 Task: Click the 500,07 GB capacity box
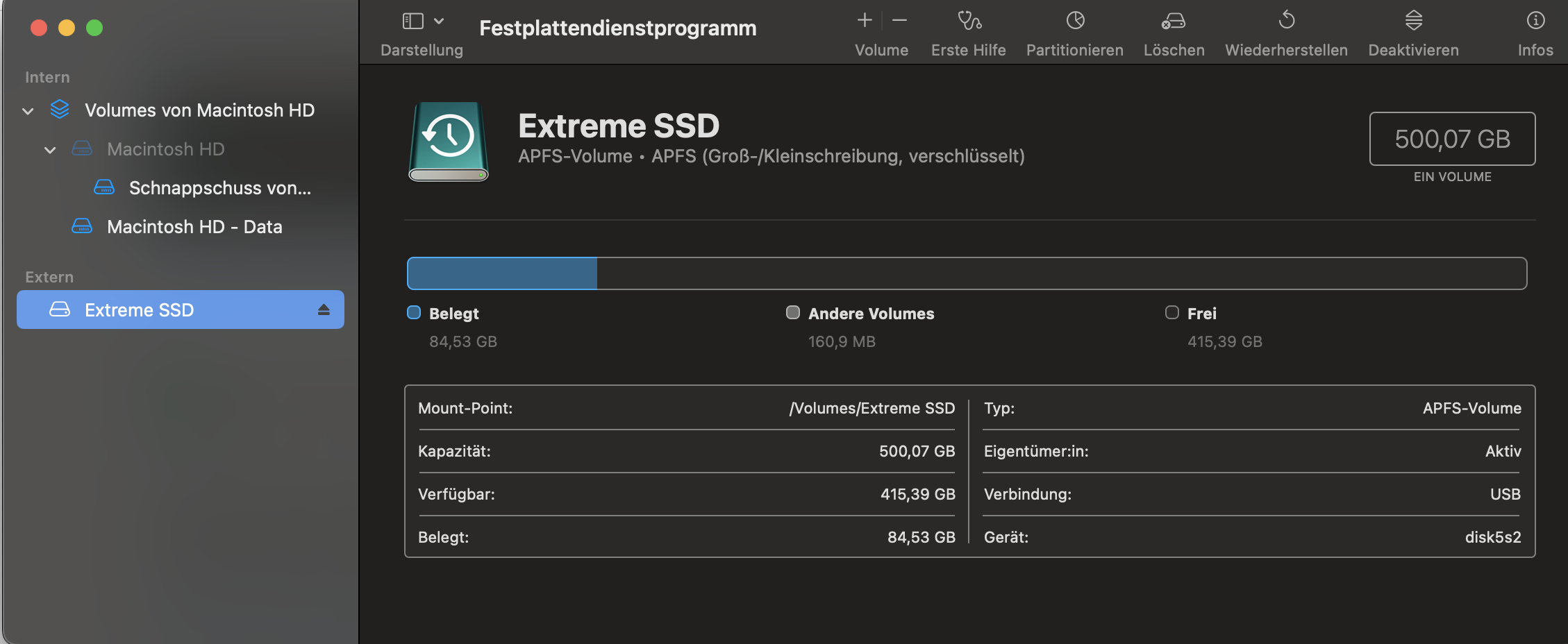coord(1452,139)
